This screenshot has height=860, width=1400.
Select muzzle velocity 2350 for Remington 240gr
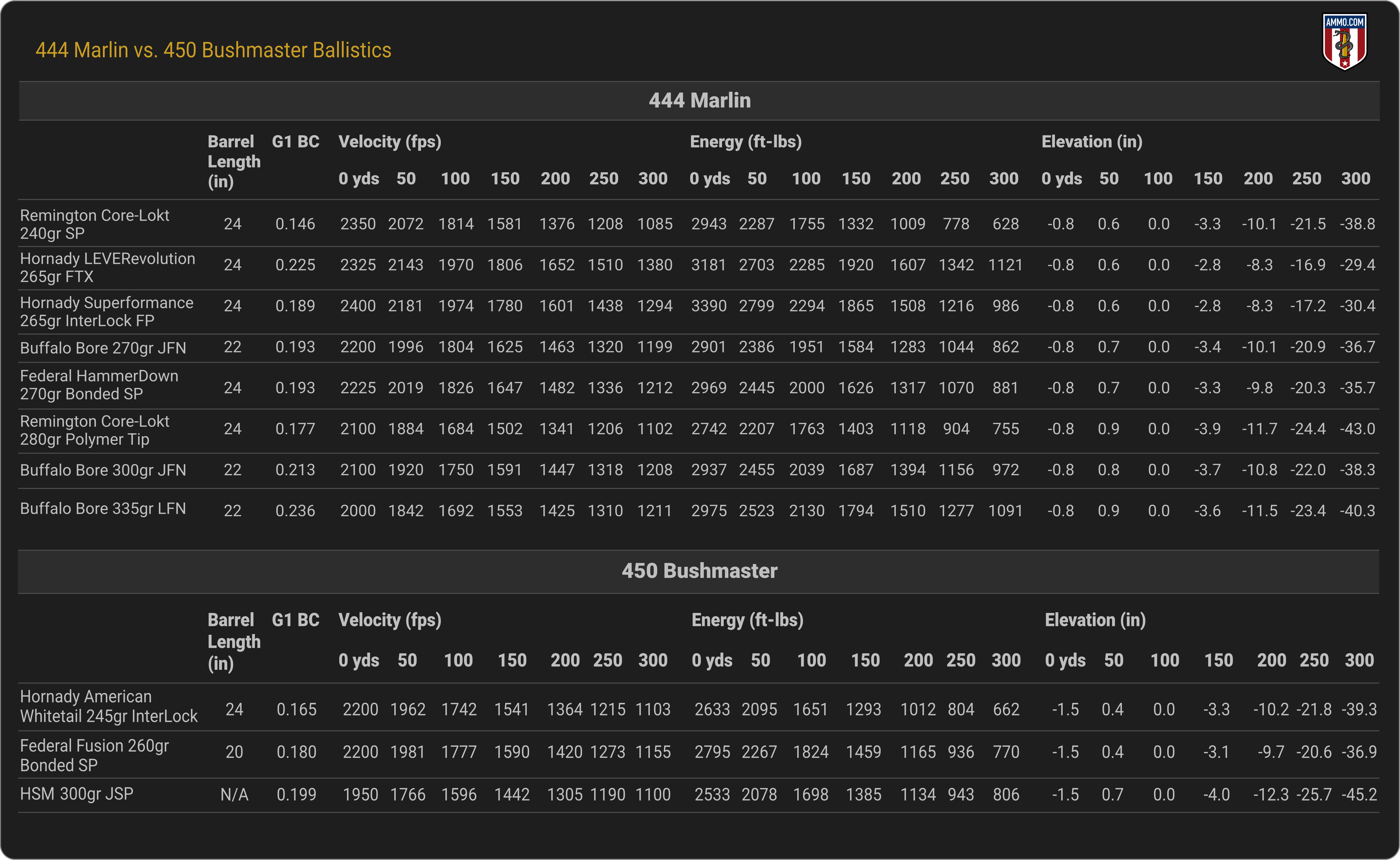tap(358, 224)
